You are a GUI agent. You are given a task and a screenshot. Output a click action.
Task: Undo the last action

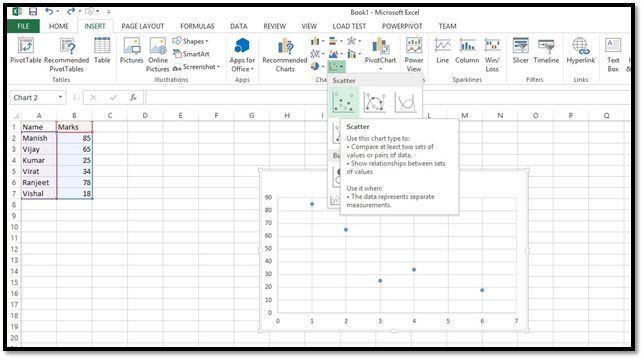(x=49, y=12)
